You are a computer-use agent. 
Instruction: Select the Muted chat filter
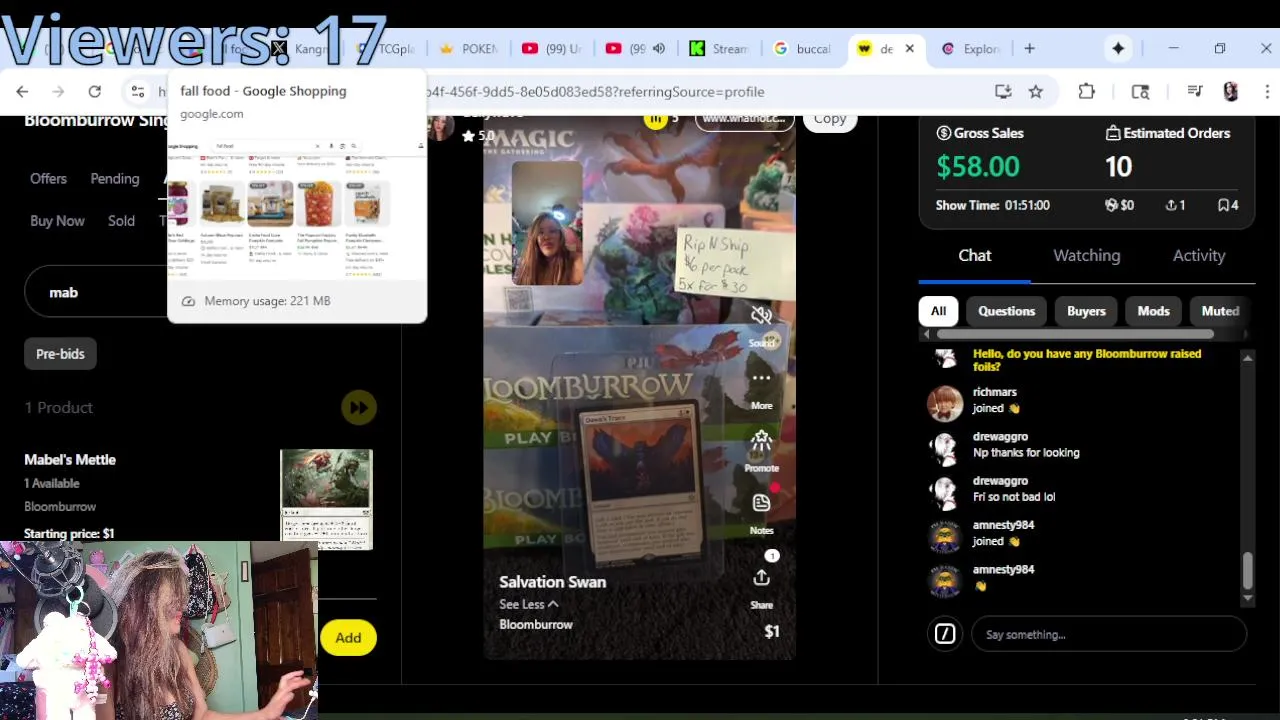[x=1220, y=311]
